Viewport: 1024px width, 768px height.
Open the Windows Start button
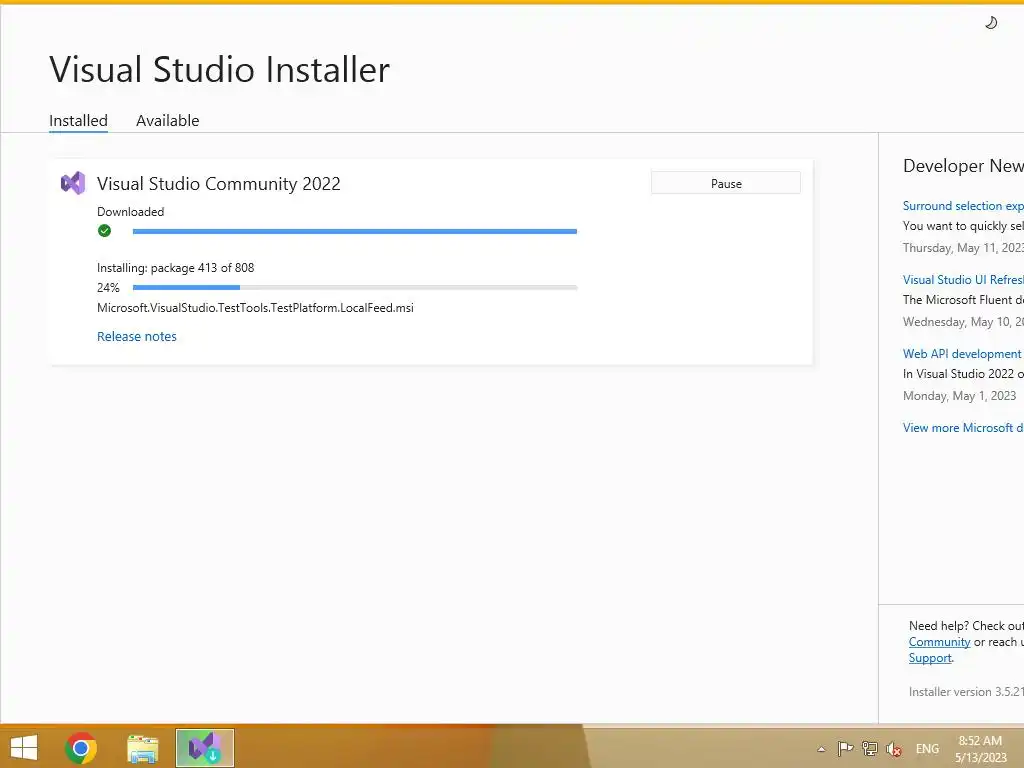(x=24, y=748)
